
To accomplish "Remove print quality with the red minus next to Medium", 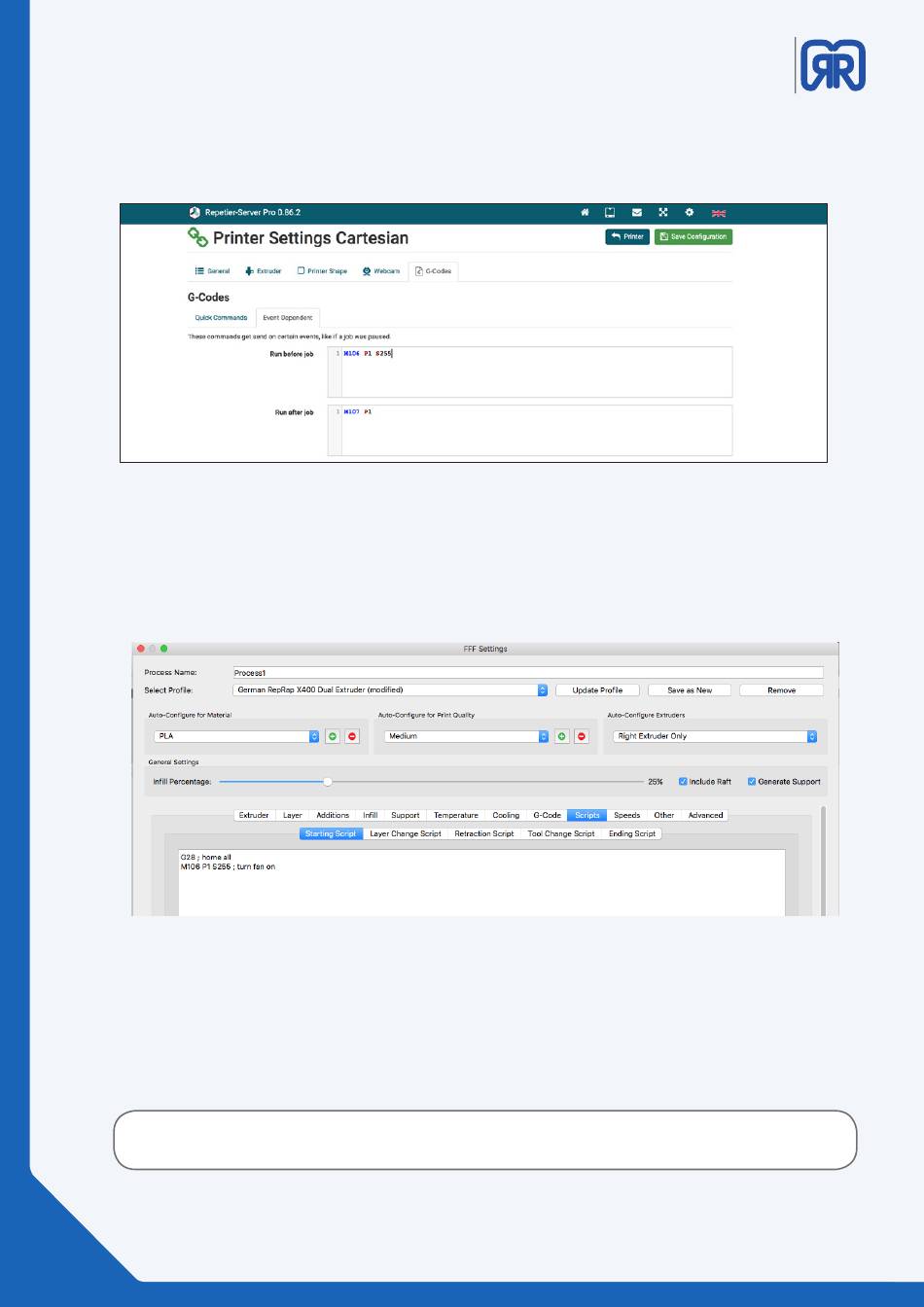I will tap(582, 736).
